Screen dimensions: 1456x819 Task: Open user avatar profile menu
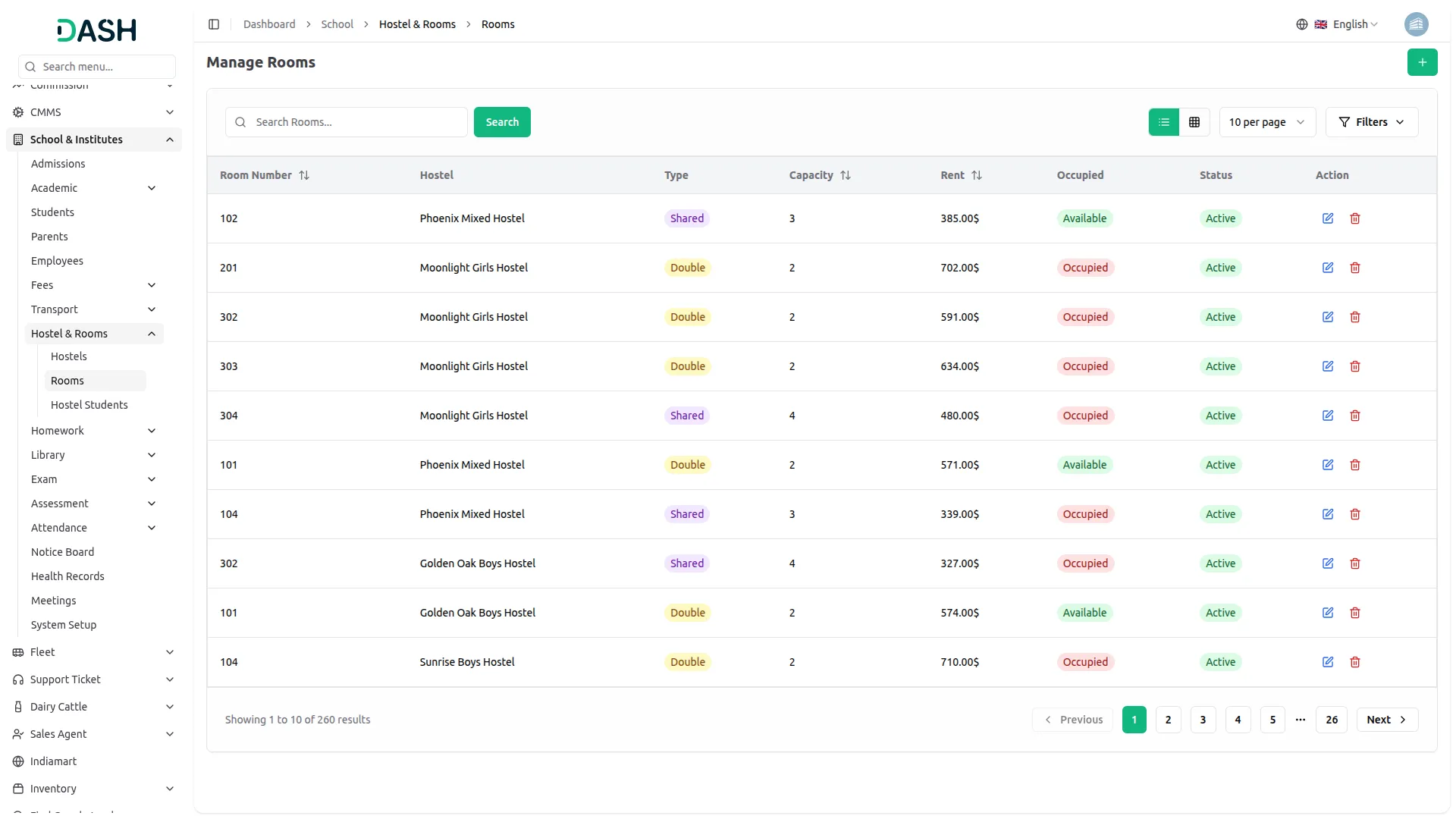click(1416, 24)
